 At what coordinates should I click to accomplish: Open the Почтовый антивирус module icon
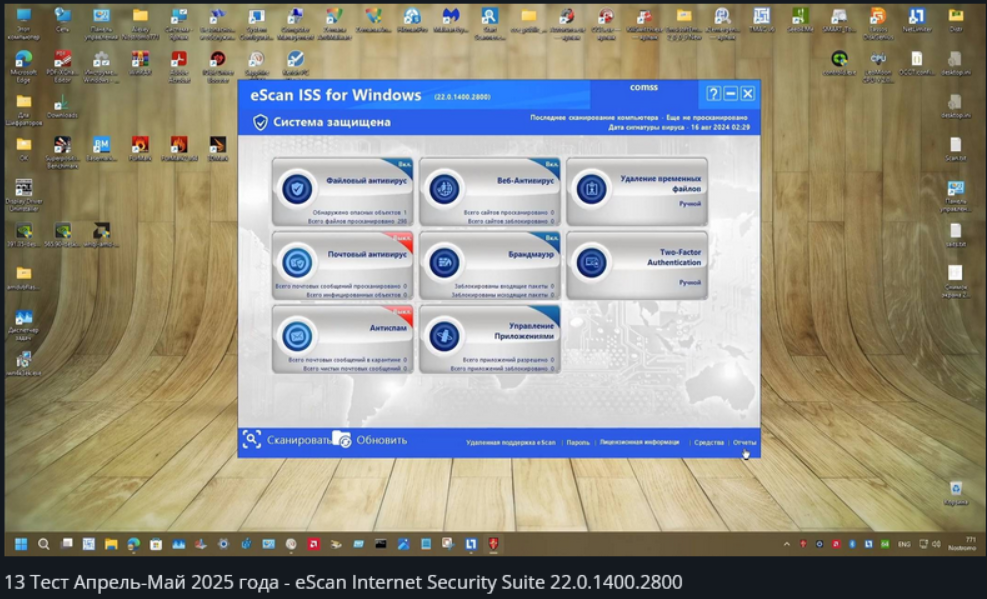(296, 262)
